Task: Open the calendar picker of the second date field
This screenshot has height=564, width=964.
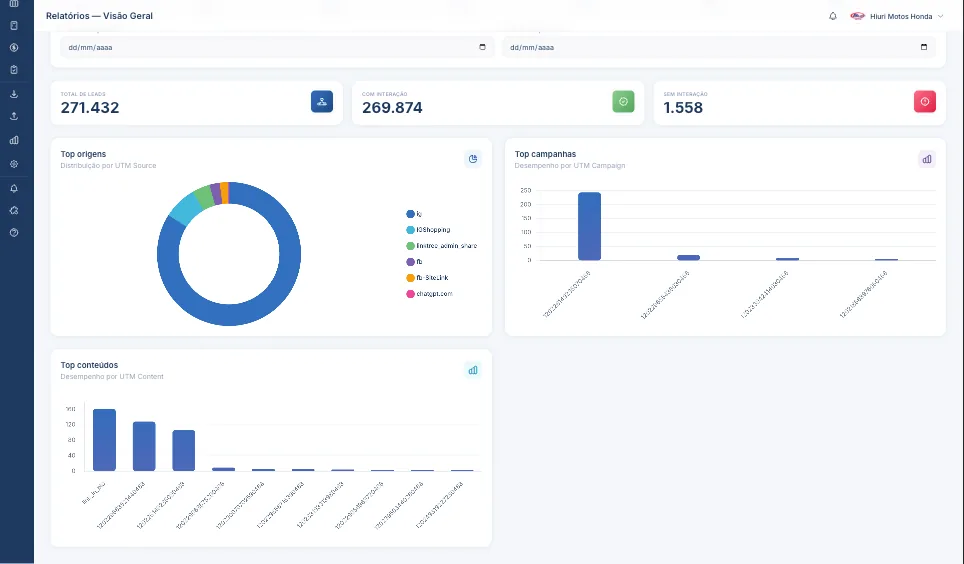Action: [923, 47]
